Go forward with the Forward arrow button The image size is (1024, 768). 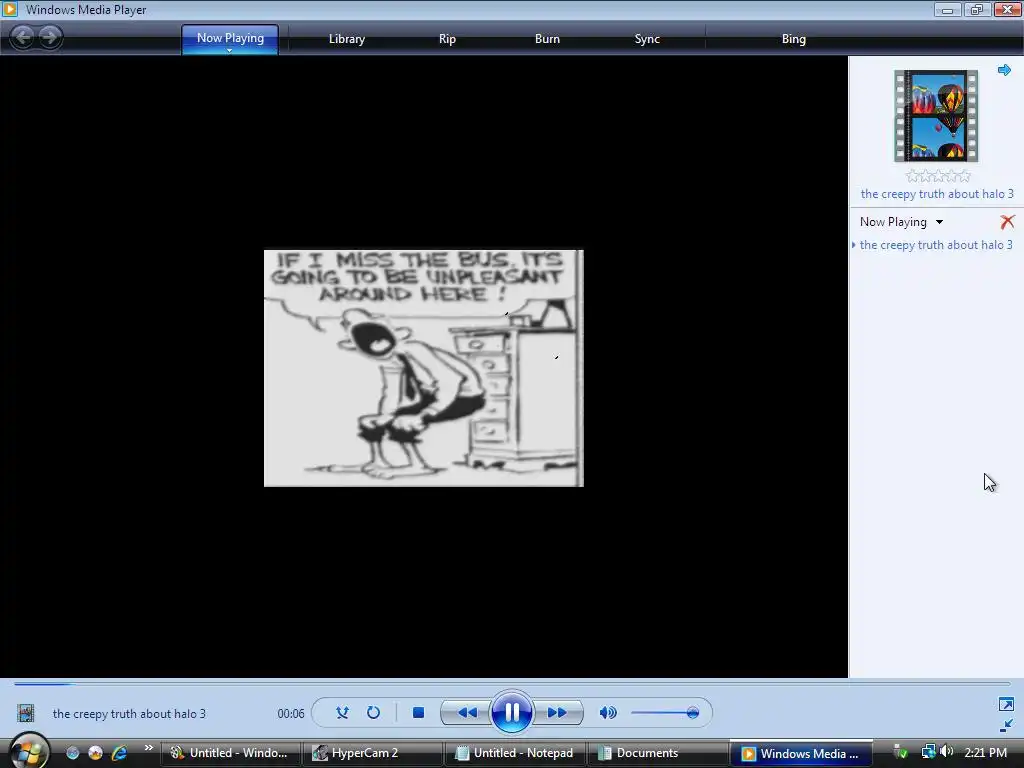[x=50, y=37]
